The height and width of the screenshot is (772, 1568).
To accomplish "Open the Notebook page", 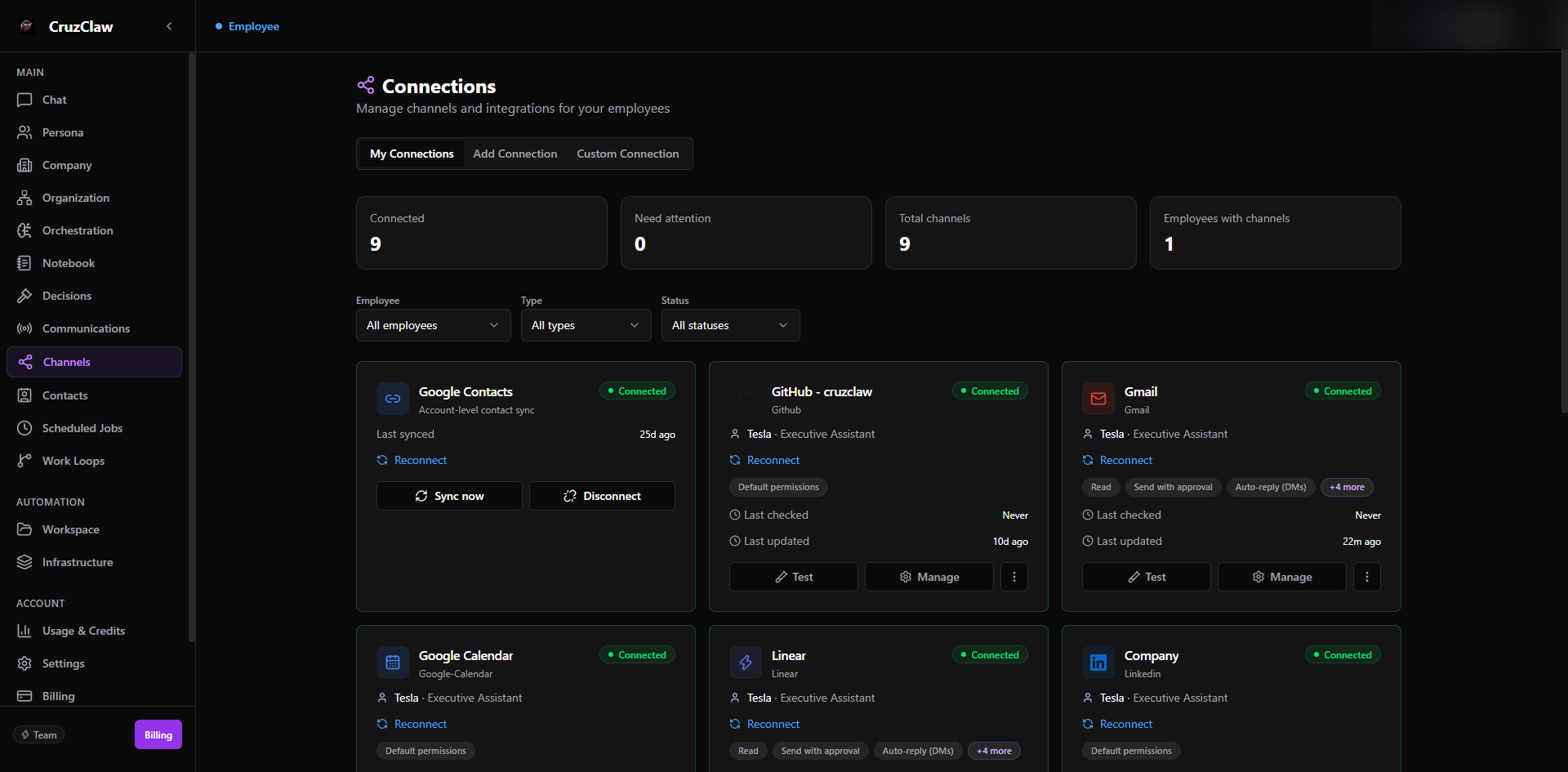I will tap(94, 263).
